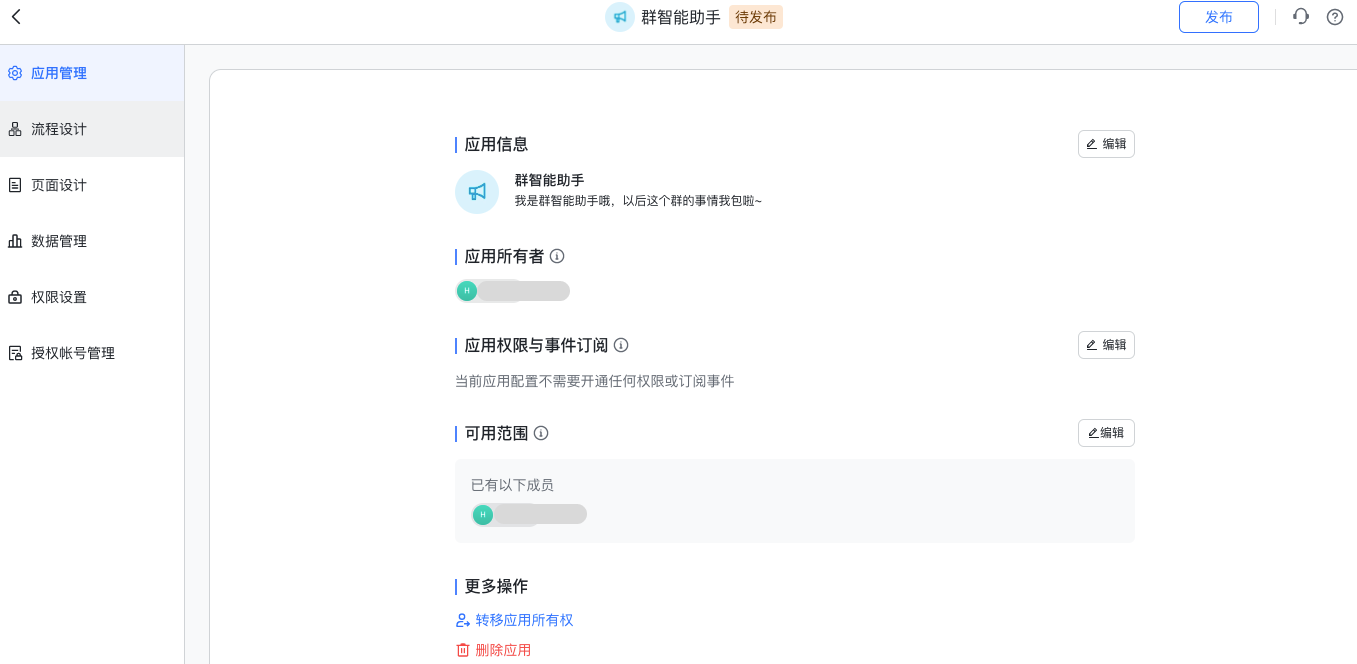
Task: Switch to the 数据管理 section
Action: [x=60, y=241]
